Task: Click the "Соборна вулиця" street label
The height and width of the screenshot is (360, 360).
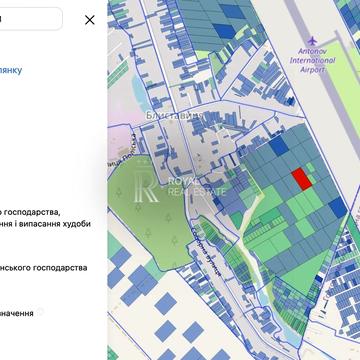Action: click(x=206, y=252)
